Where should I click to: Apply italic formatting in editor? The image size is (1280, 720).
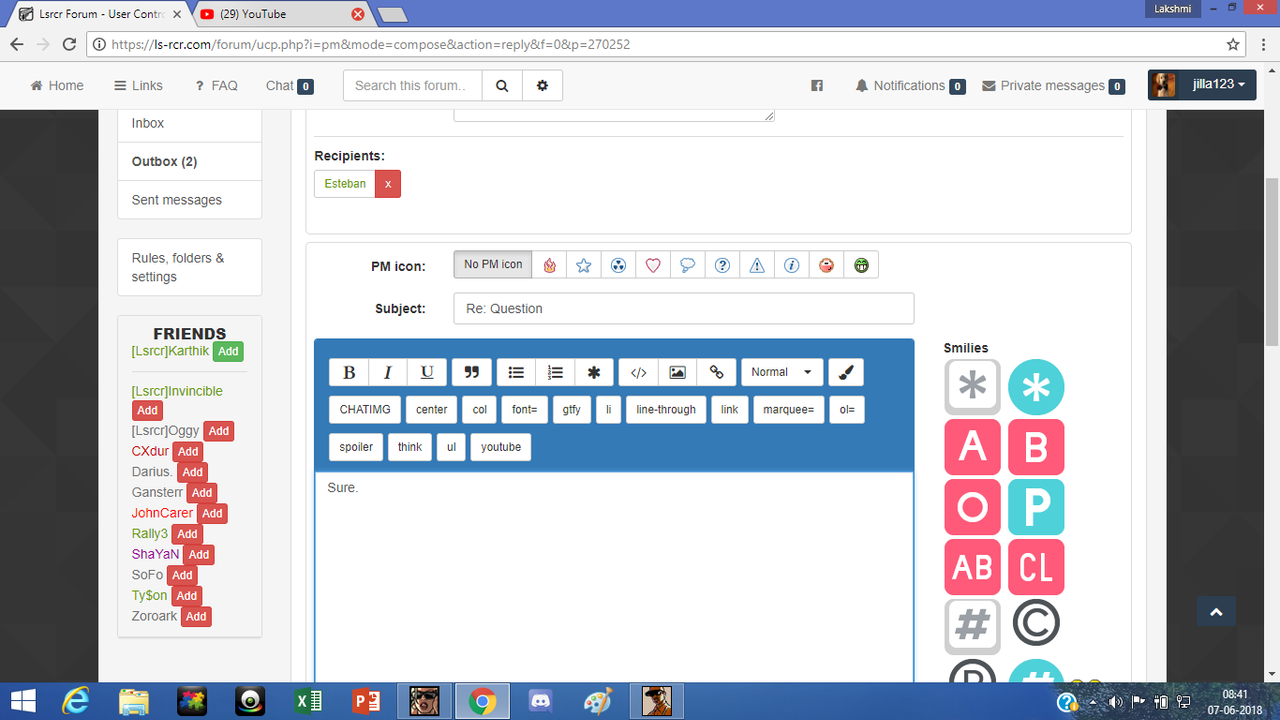coord(388,372)
